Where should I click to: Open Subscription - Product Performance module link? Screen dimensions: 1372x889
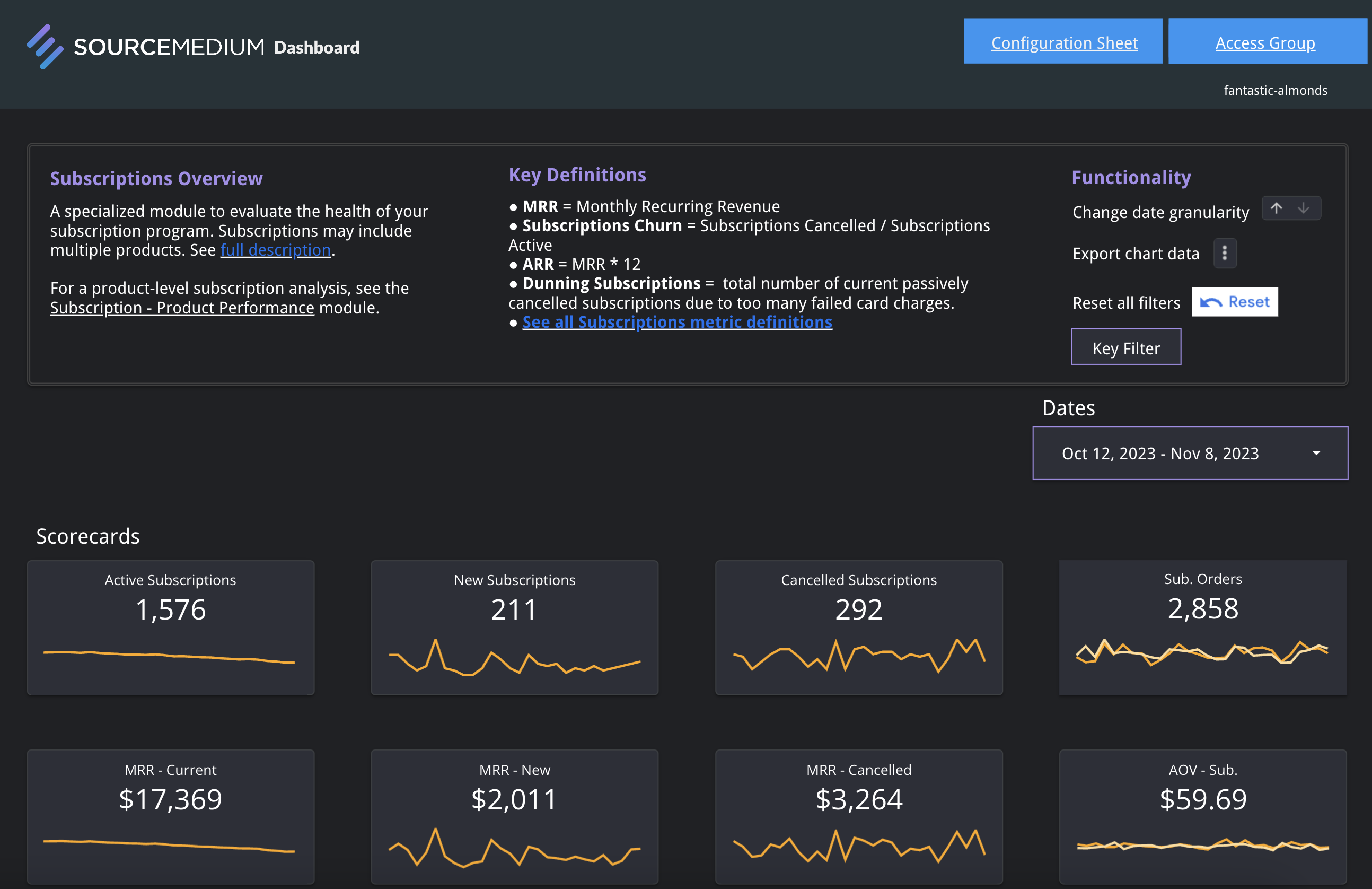pyautogui.click(x=182, y=308)
